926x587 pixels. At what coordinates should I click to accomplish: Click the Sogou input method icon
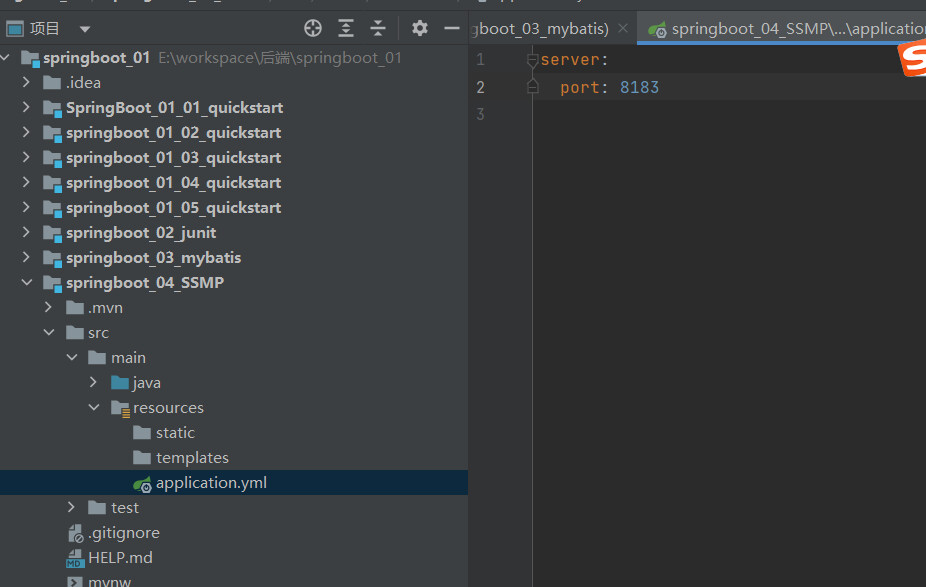912,58
